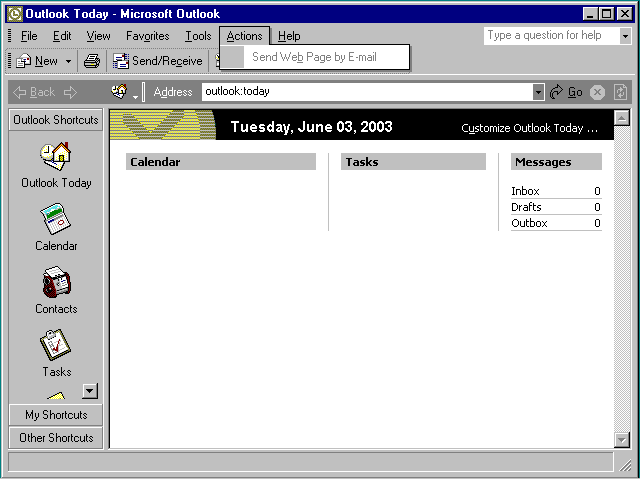The height and width of the screenshot is (480, 640).
Task: Click the Calendar section header
Action: (221, 162)
